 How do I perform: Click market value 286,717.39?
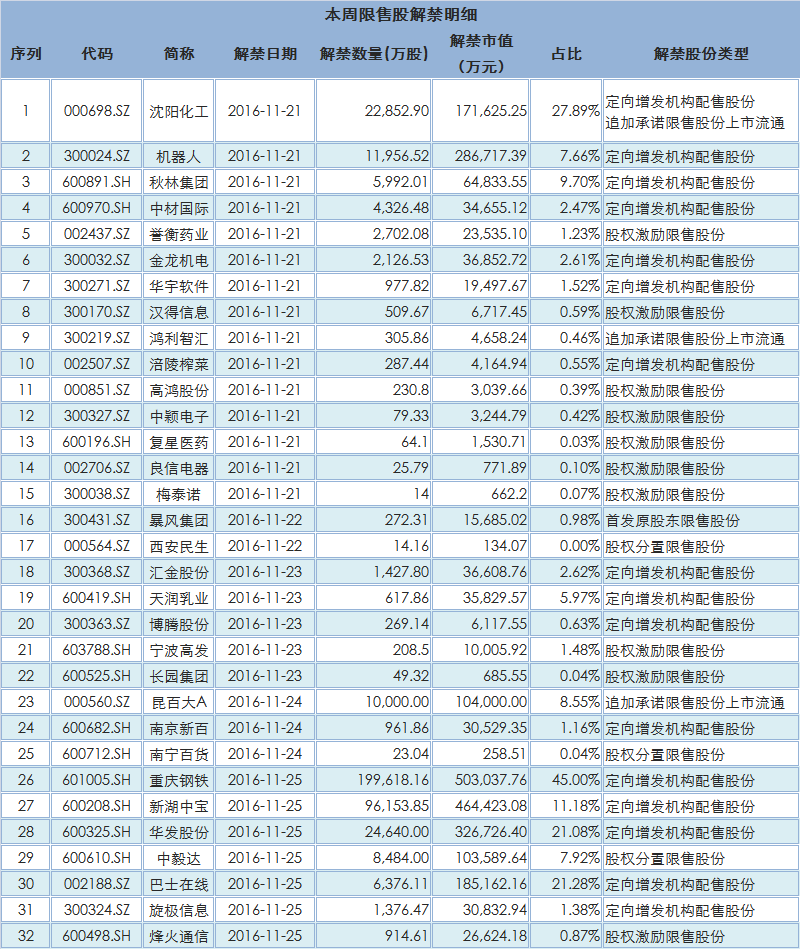click(x=491, y=156)
